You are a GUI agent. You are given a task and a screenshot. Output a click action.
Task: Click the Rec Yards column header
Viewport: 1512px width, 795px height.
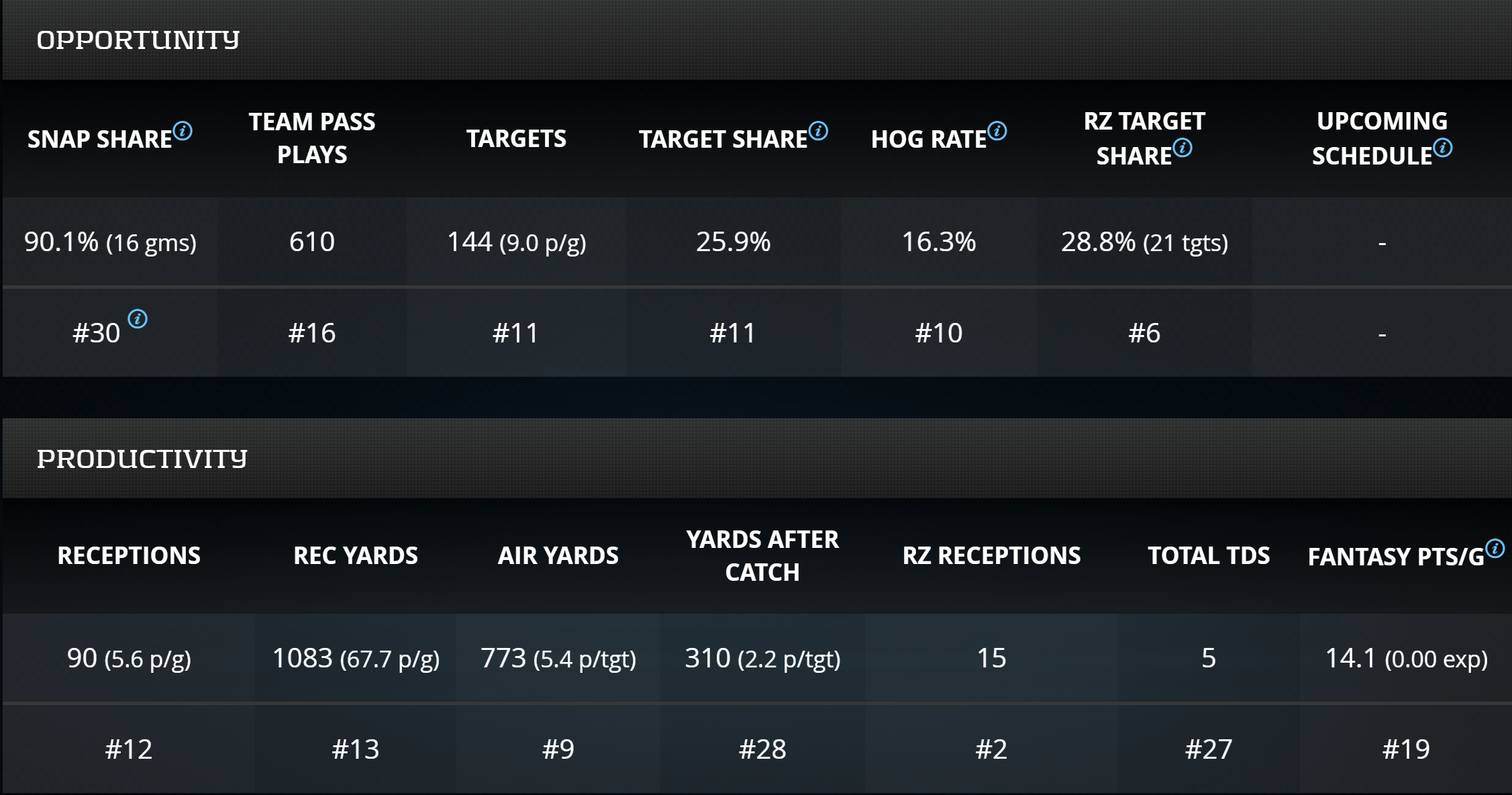point(356,556)
